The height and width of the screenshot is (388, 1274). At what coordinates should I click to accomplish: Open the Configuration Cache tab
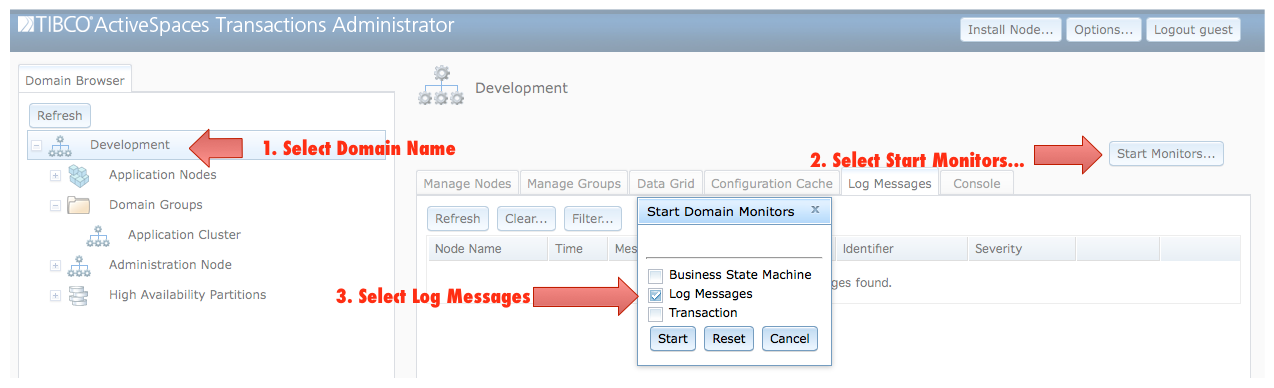(771, 183)
